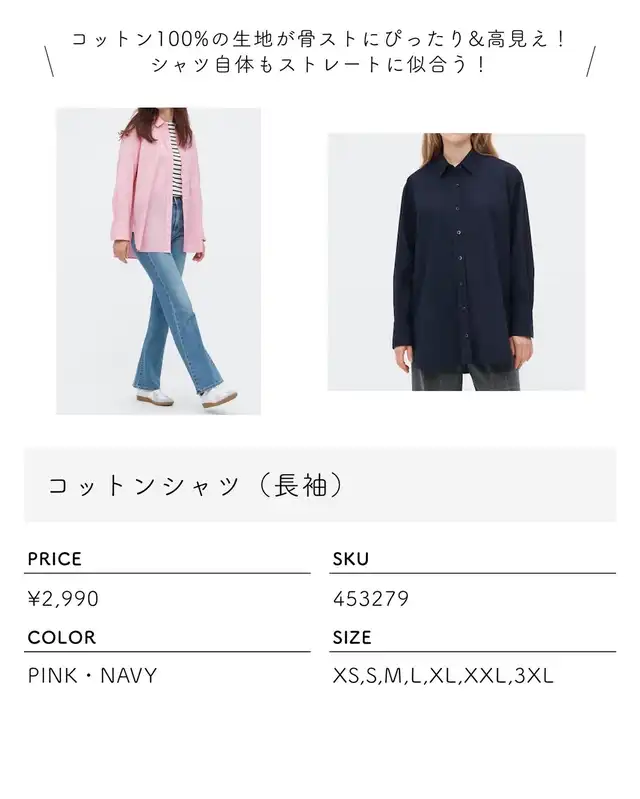The width and height of the screenshot is (640, 799).
Task: Click the right decorative slash mark
Action: coord(591,61)
